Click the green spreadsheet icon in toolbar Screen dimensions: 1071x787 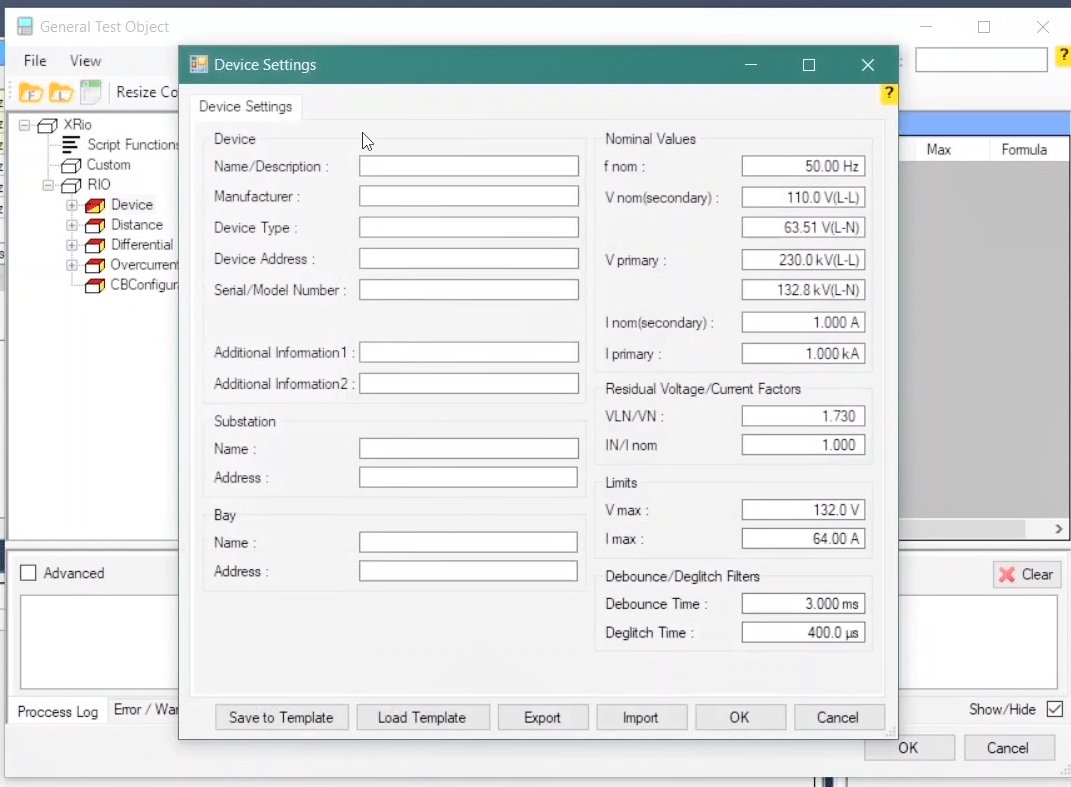click(91, 92)
